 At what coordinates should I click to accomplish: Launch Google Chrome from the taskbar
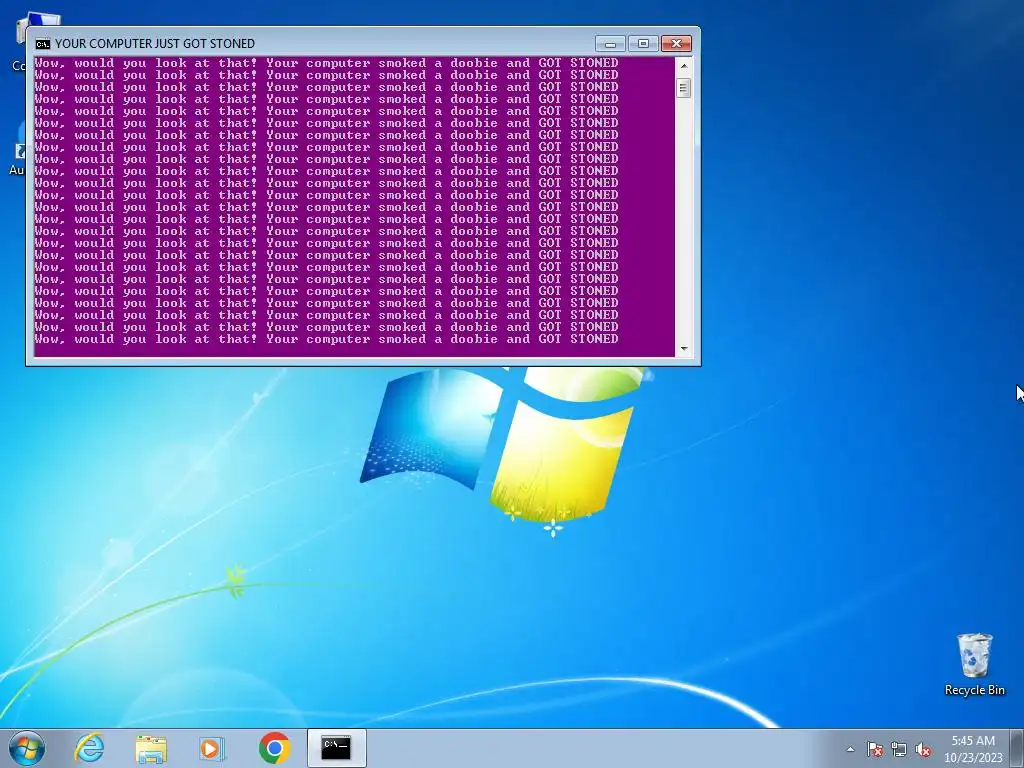pos(274,748)
